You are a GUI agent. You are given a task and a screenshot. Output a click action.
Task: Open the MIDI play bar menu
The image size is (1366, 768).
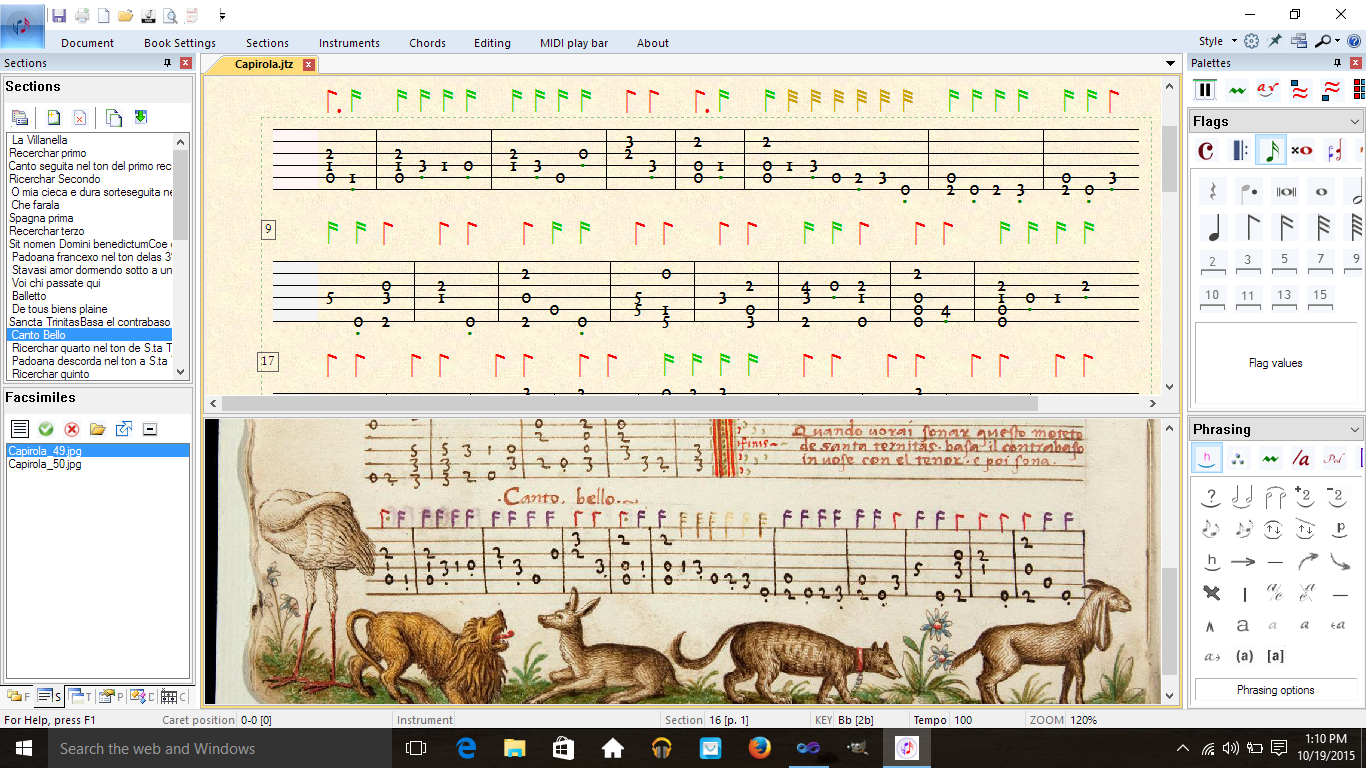click(573, 43)
